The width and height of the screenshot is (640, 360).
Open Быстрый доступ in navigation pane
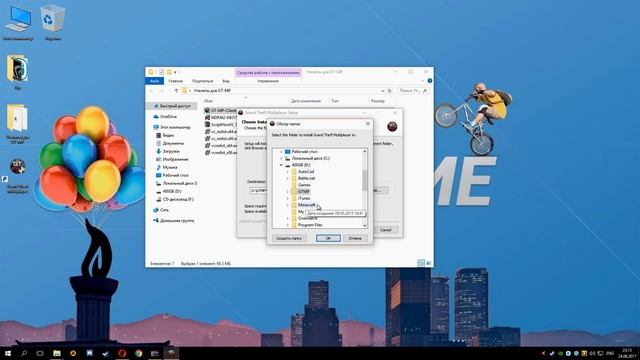tap(171, 106)
